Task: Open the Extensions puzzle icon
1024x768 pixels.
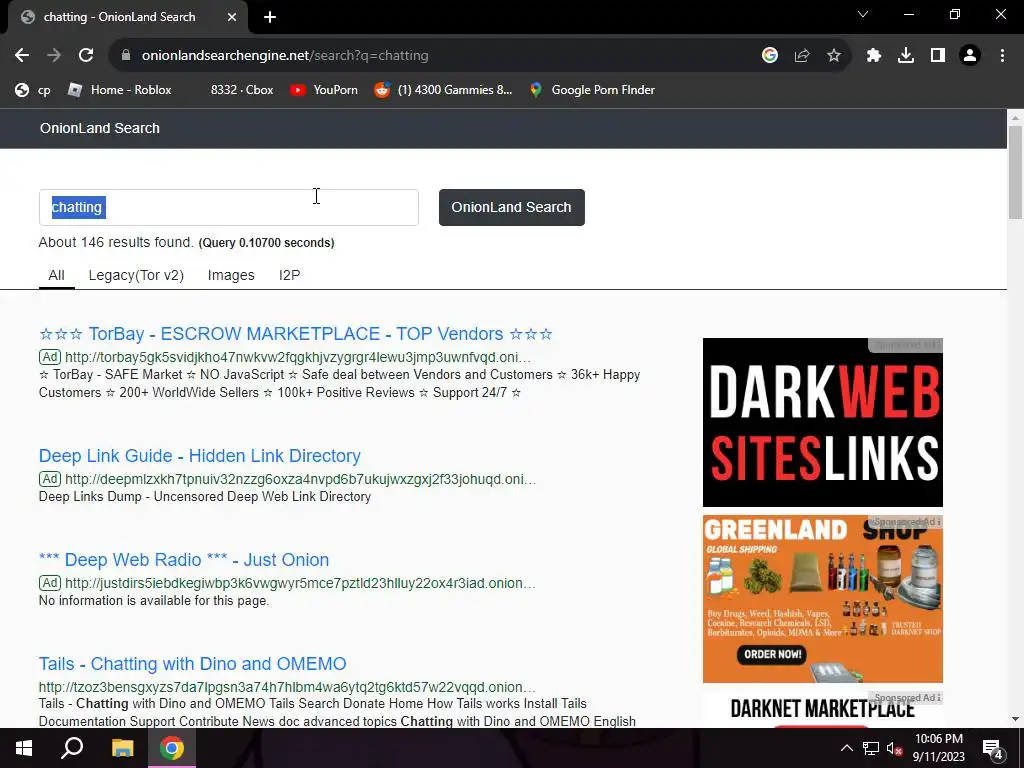Action: tap(874, 56)
